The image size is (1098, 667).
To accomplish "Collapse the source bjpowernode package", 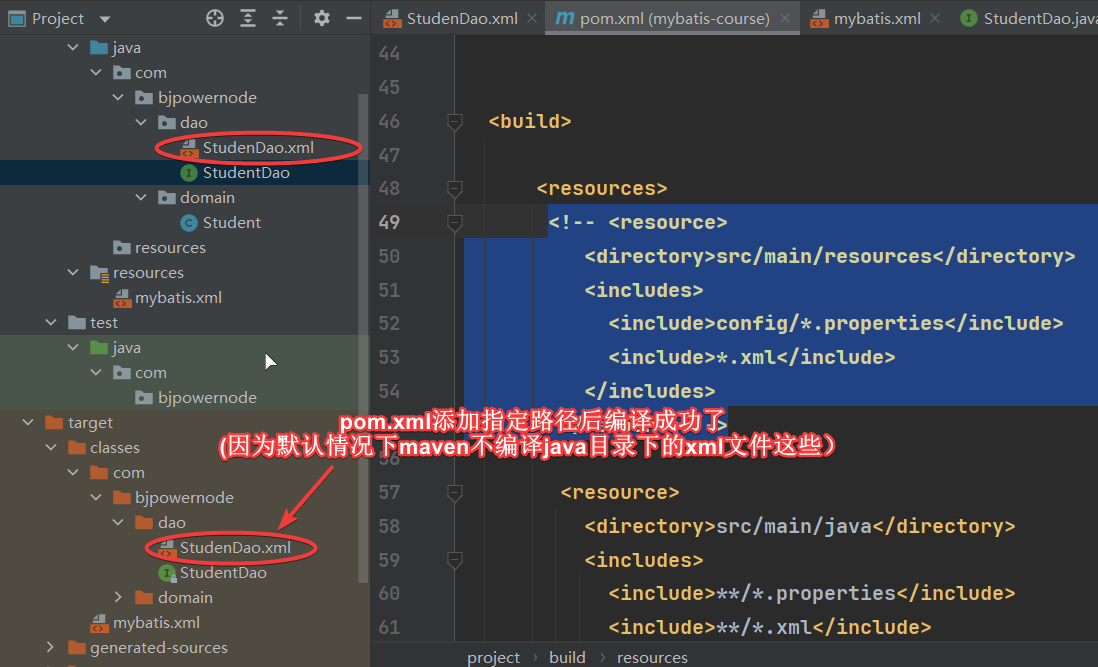I will [x=118, y=97].
